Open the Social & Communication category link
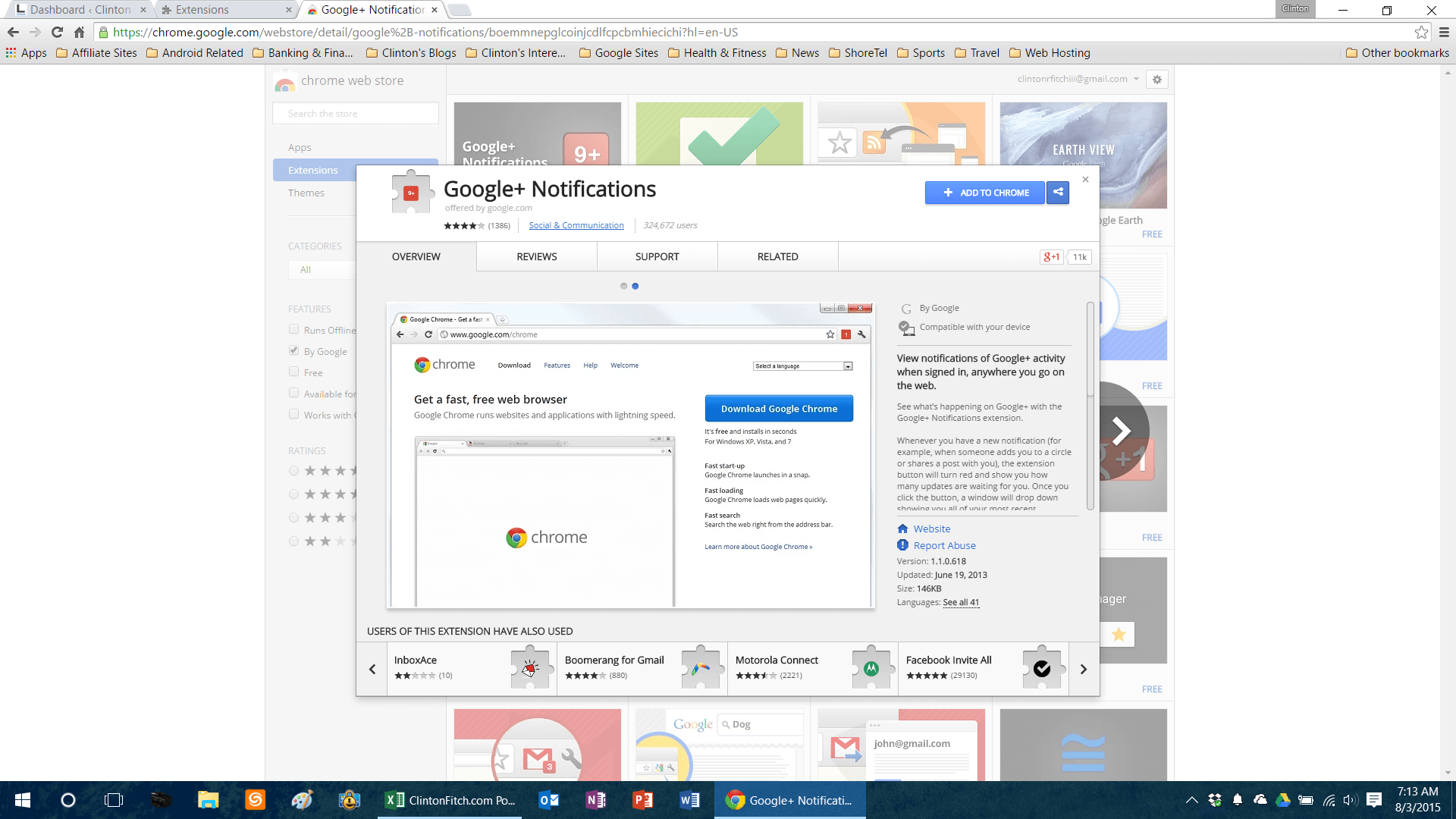The height and width of the screenshot is (819, 1456). [576, 225]
